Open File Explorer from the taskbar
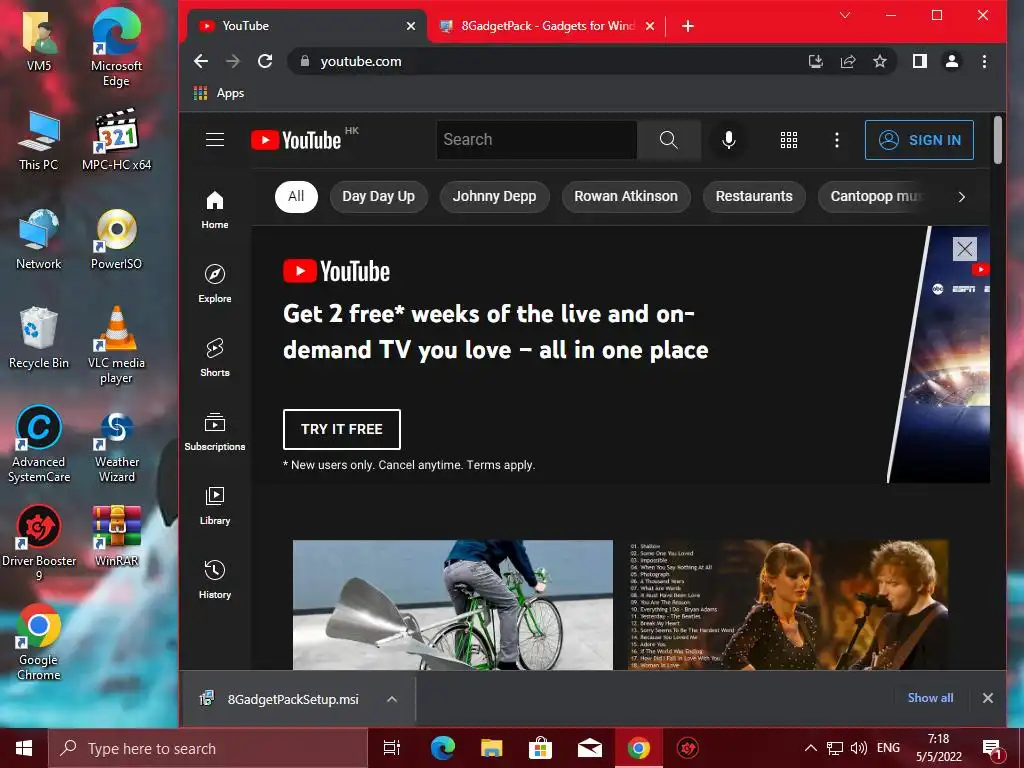The width and height of the screenshot is (1024, 768). (x=492, y=748)
